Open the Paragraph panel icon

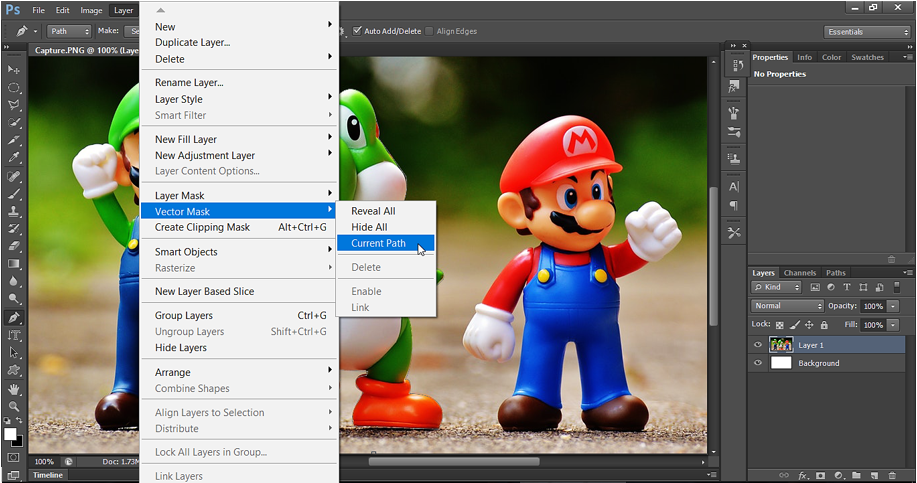coord(734,205)
